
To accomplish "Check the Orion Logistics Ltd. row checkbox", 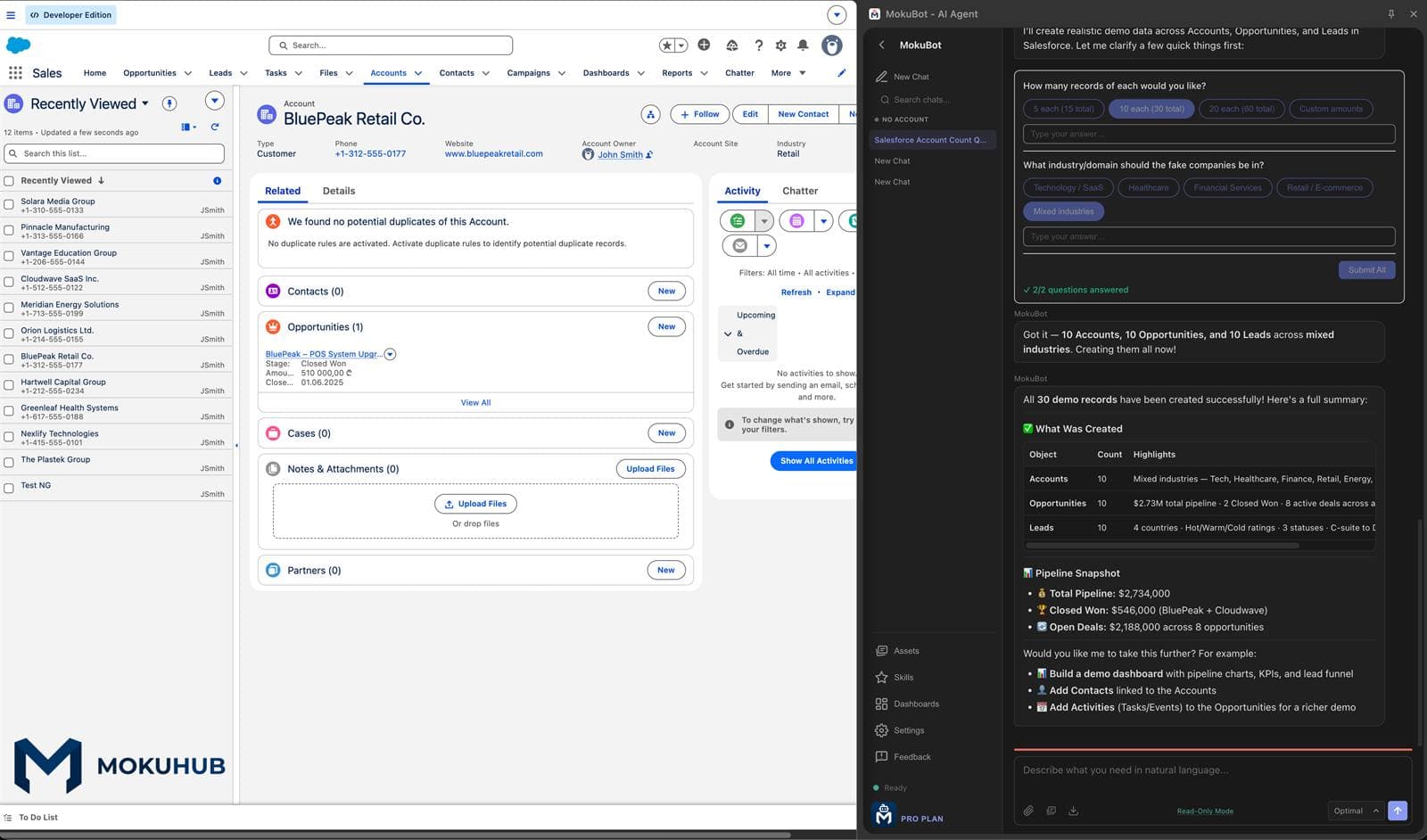I will coord(9,334).
